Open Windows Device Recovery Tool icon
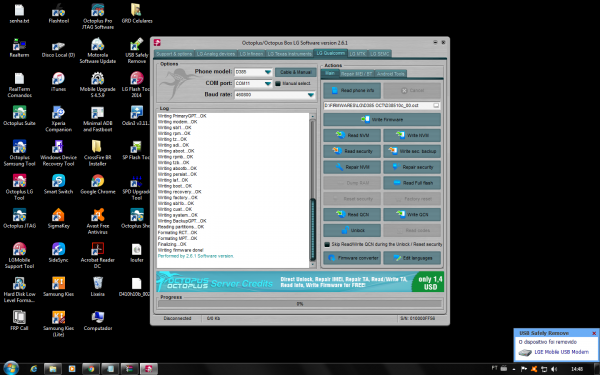 (x=59, y=153)
